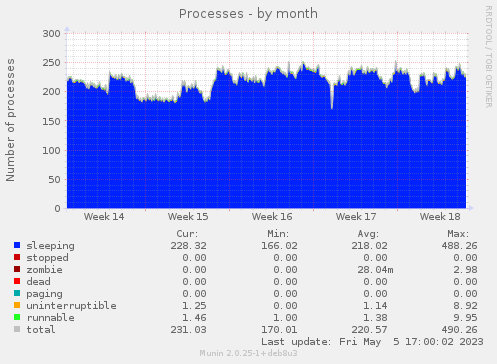Click the 'Number of processes' axis title
The image size is (497, 364).
[10, 120]
